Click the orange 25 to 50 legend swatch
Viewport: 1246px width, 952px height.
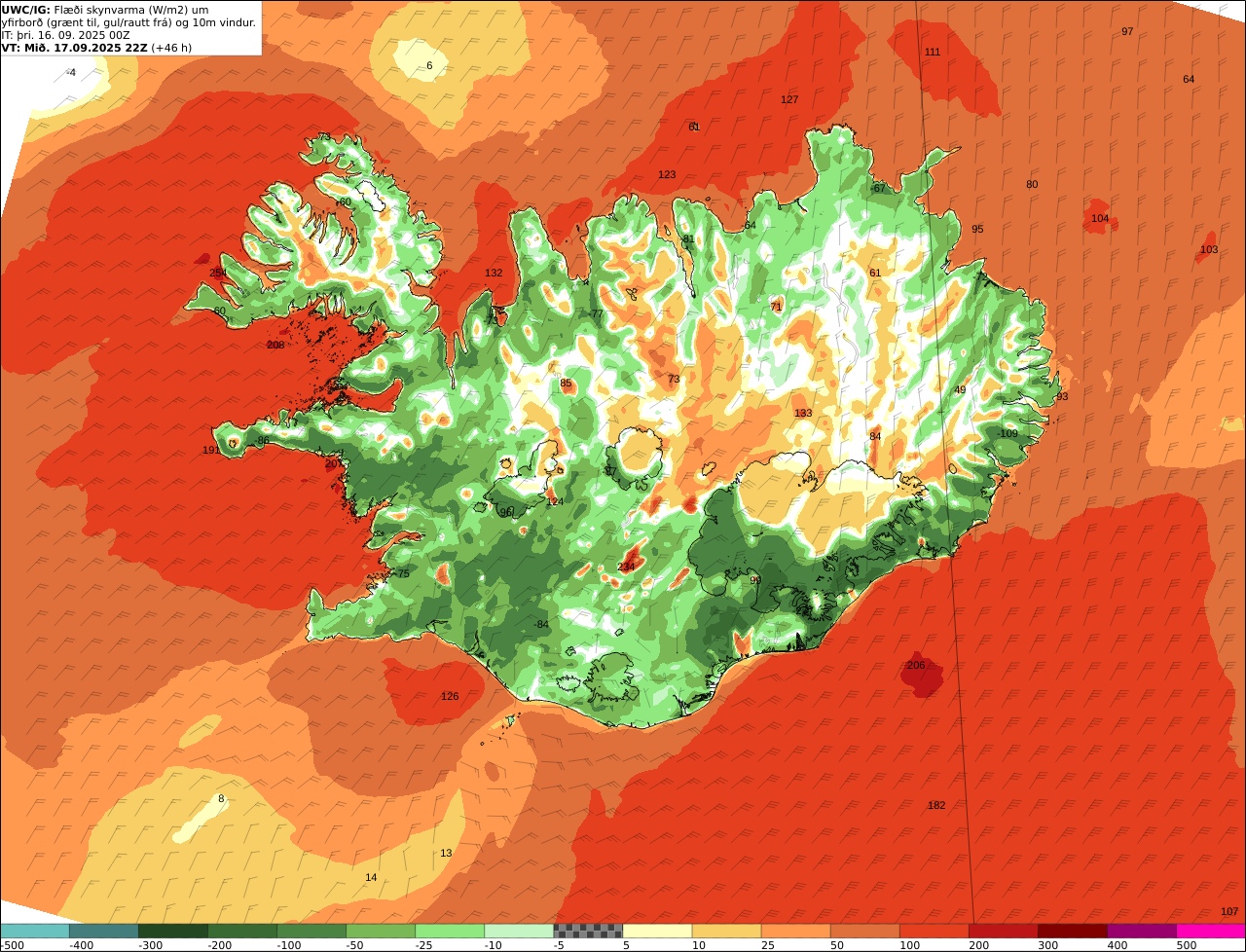click(795, 931)
